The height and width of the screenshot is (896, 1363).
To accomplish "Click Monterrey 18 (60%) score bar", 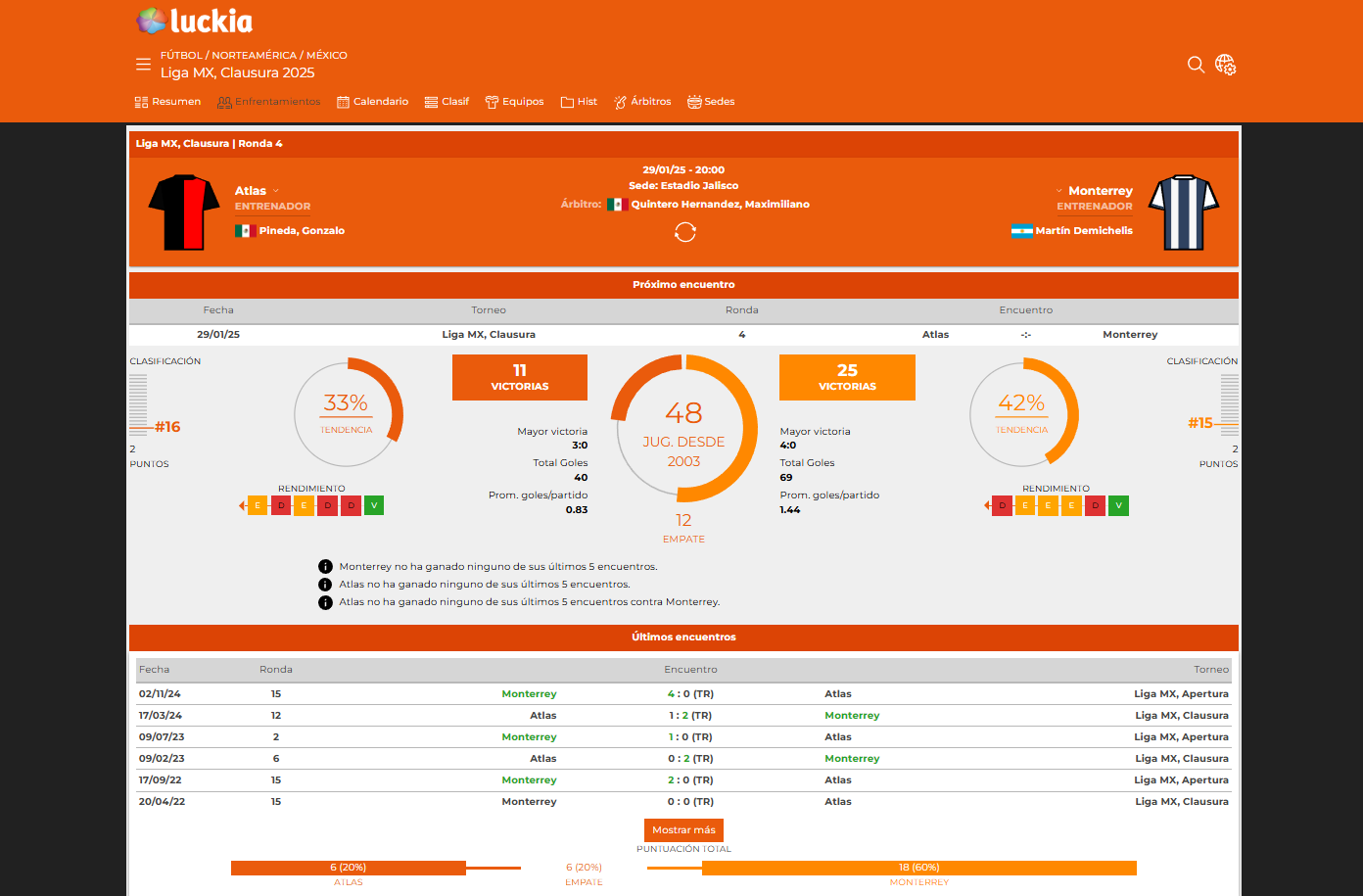I will (918, 868).
